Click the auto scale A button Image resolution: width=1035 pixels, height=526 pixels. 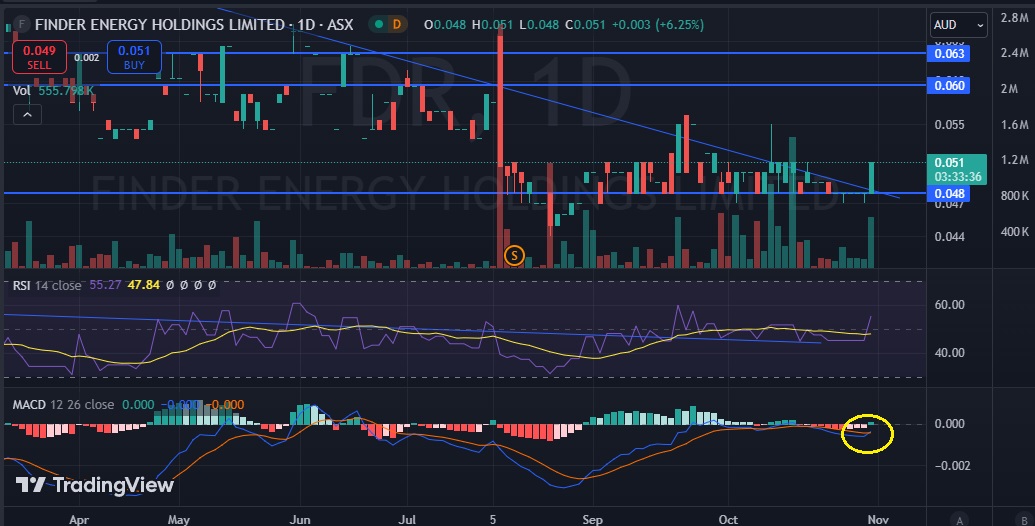tap(960, 519)
